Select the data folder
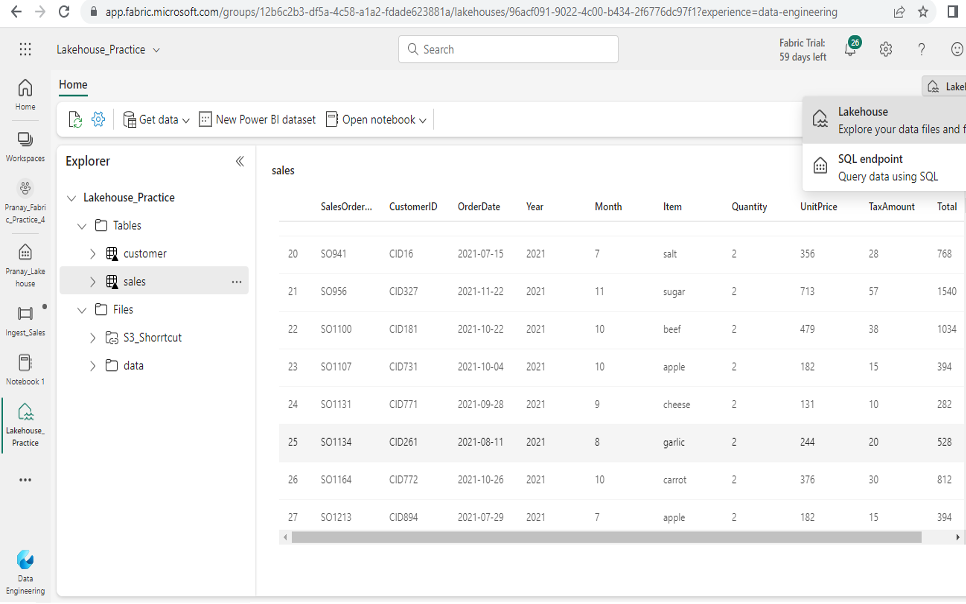The image size is (966, 604). click(x=133, y=366)
